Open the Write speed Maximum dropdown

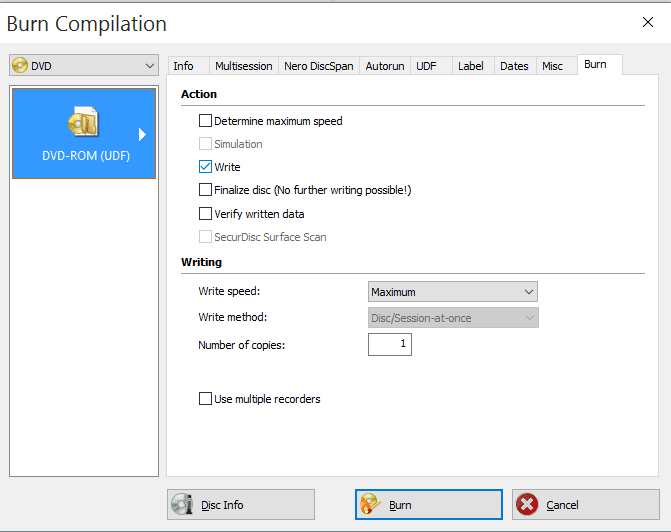tap(453, 292)
